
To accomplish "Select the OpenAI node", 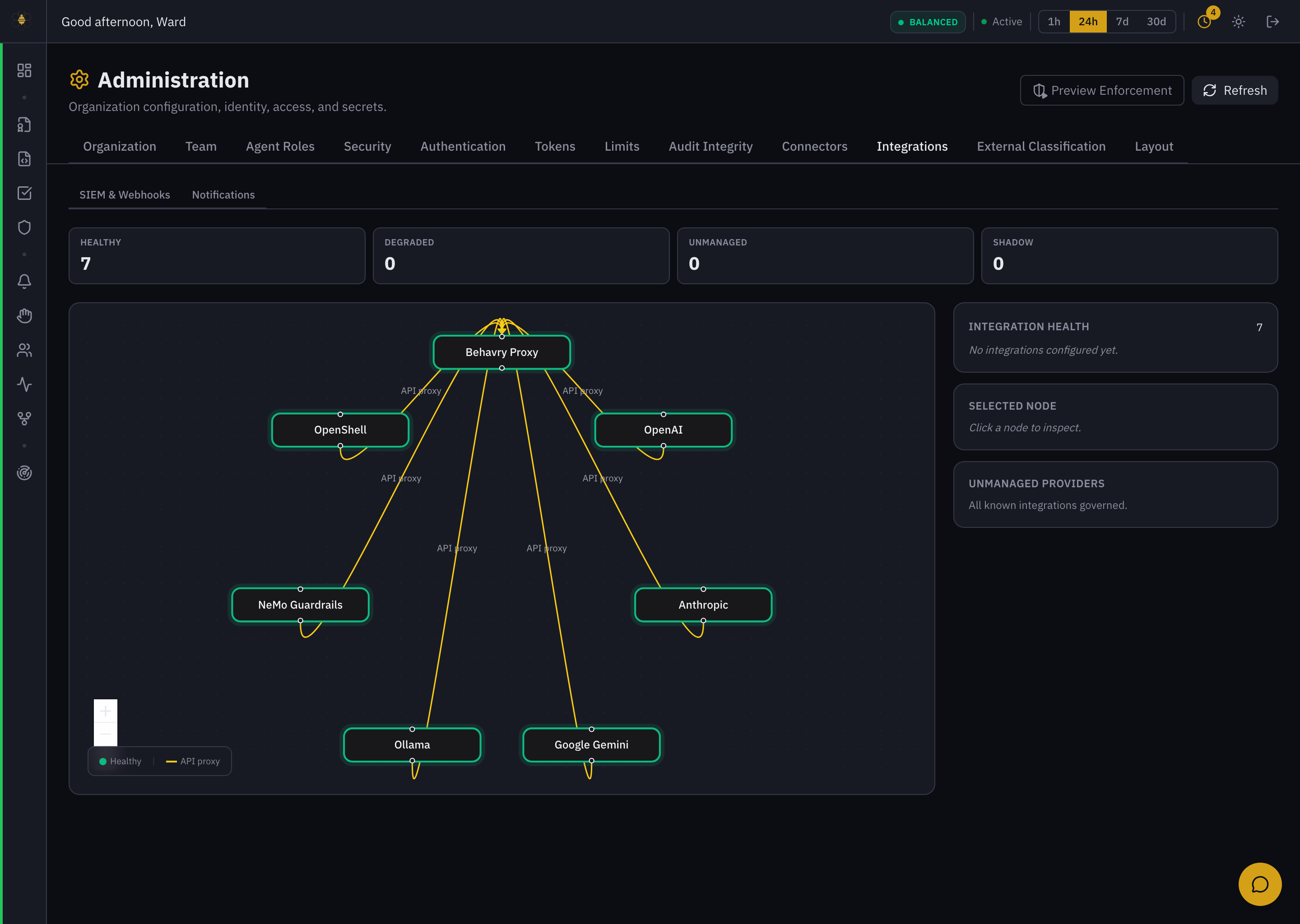I will [663, 430].
